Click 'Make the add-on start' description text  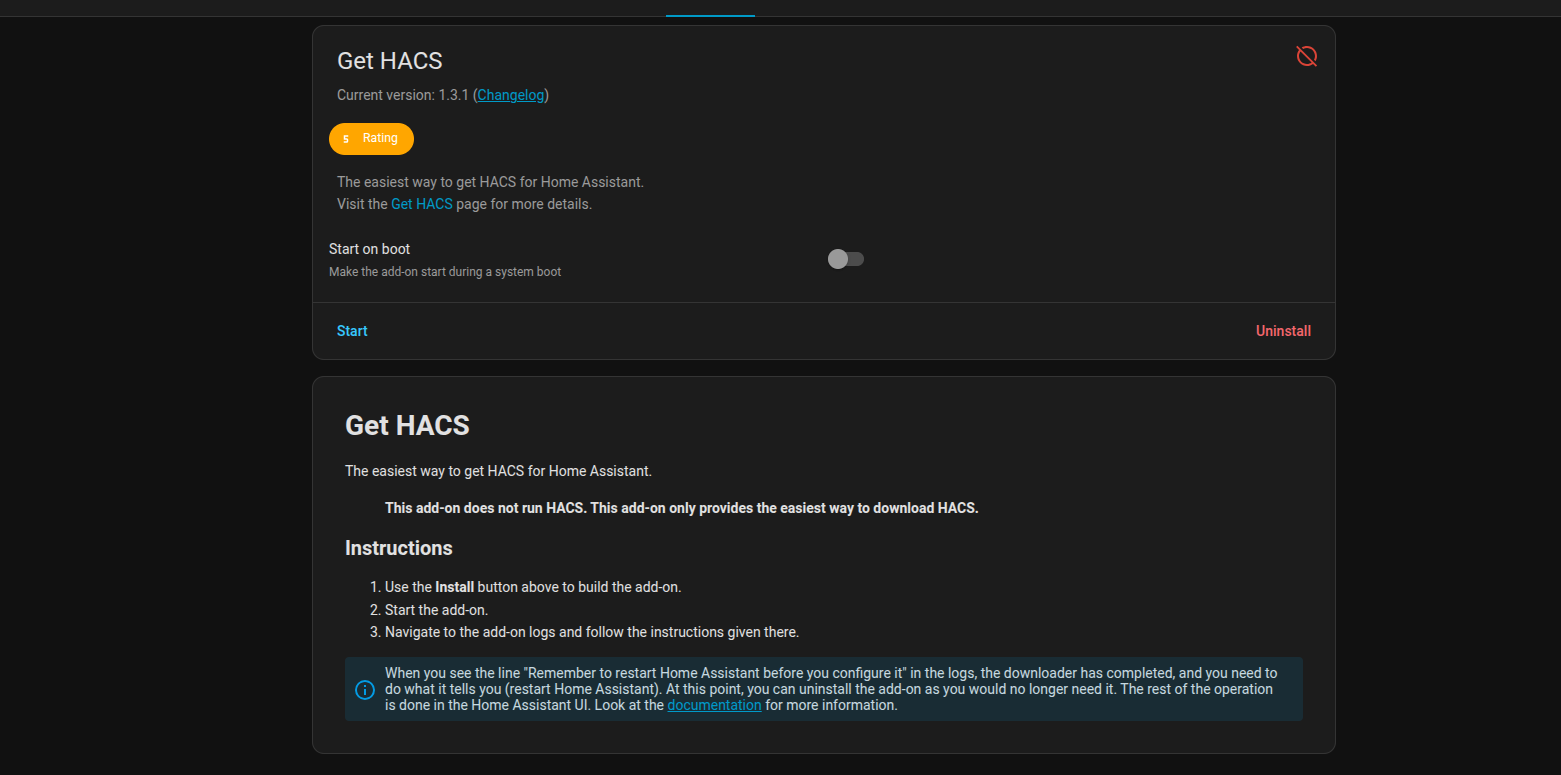(x=445, y=272)
